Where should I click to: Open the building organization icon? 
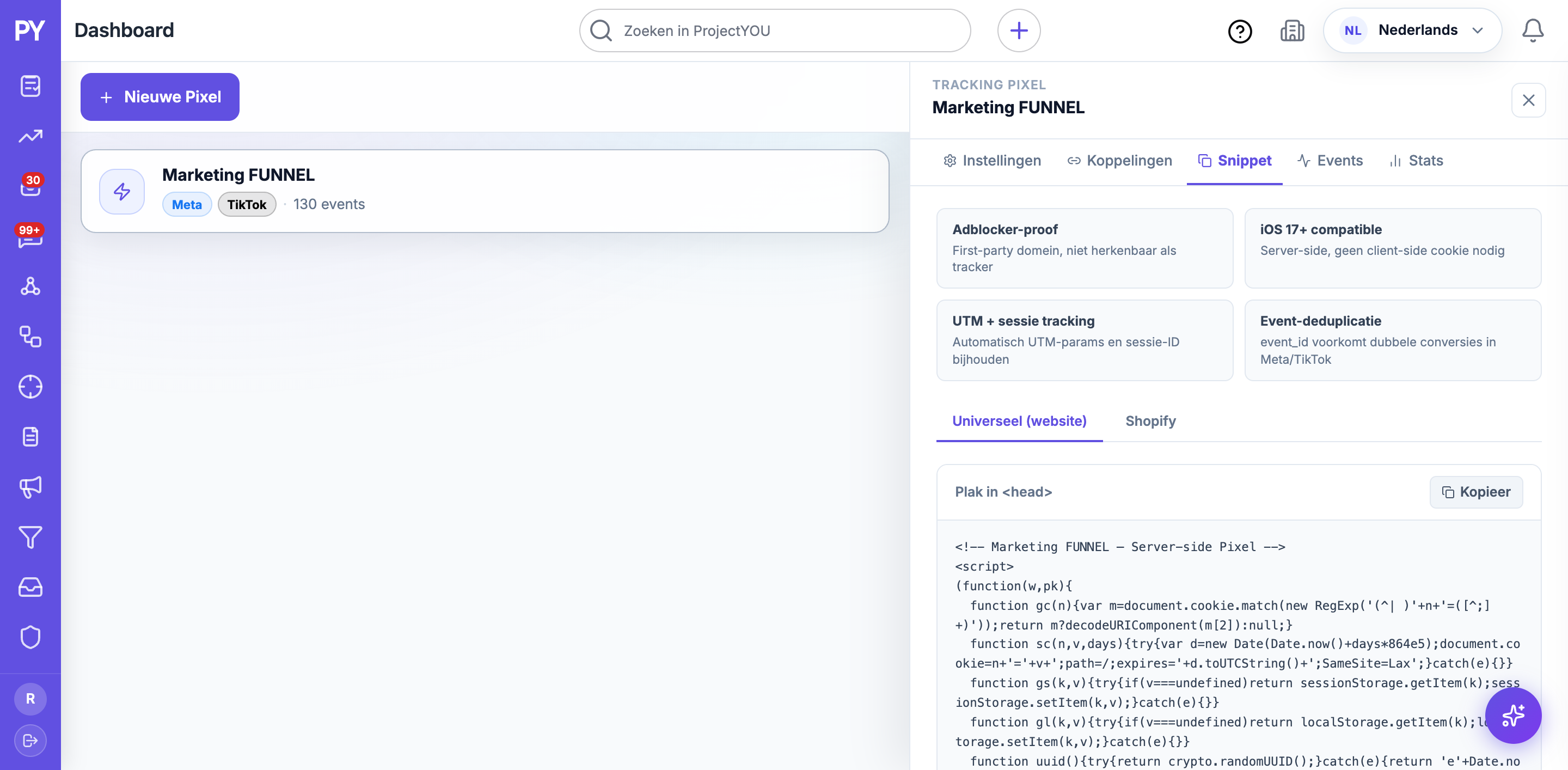1291,30
